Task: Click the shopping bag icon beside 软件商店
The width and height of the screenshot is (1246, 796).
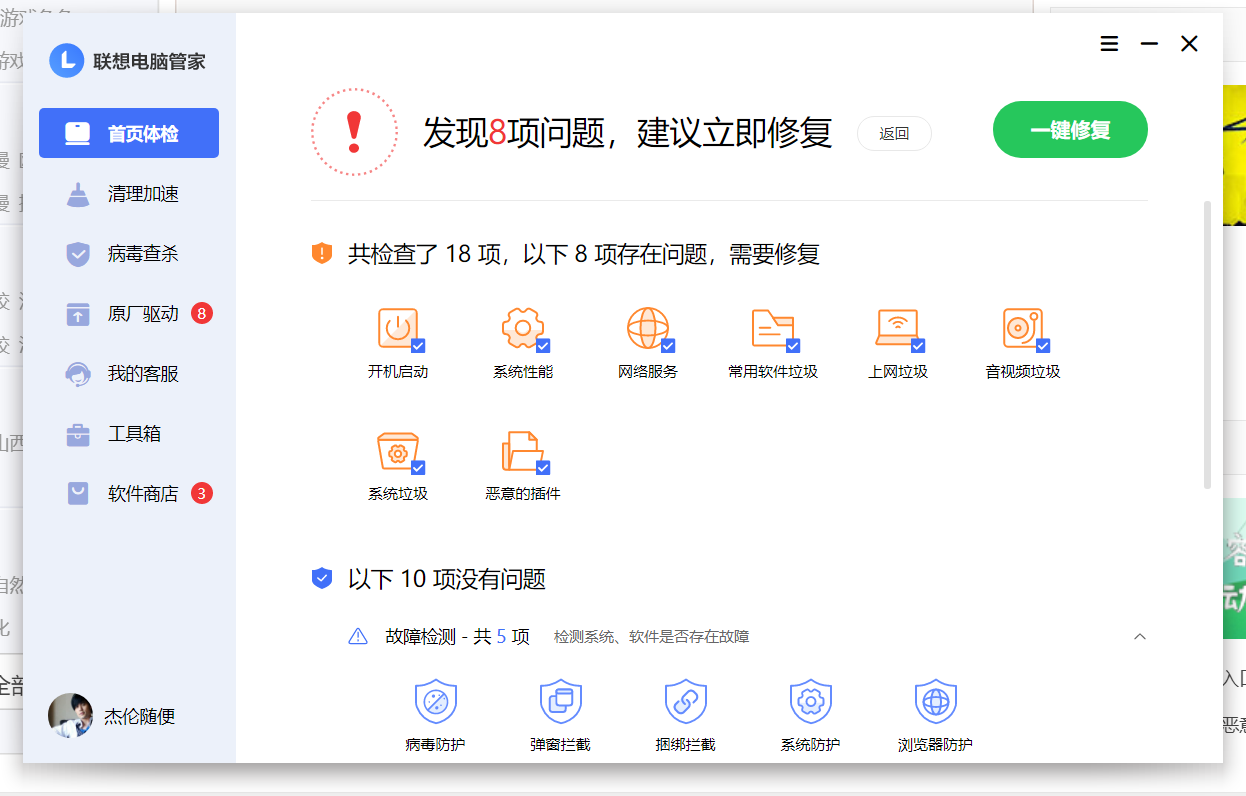Action: click(x=78, y=494)
